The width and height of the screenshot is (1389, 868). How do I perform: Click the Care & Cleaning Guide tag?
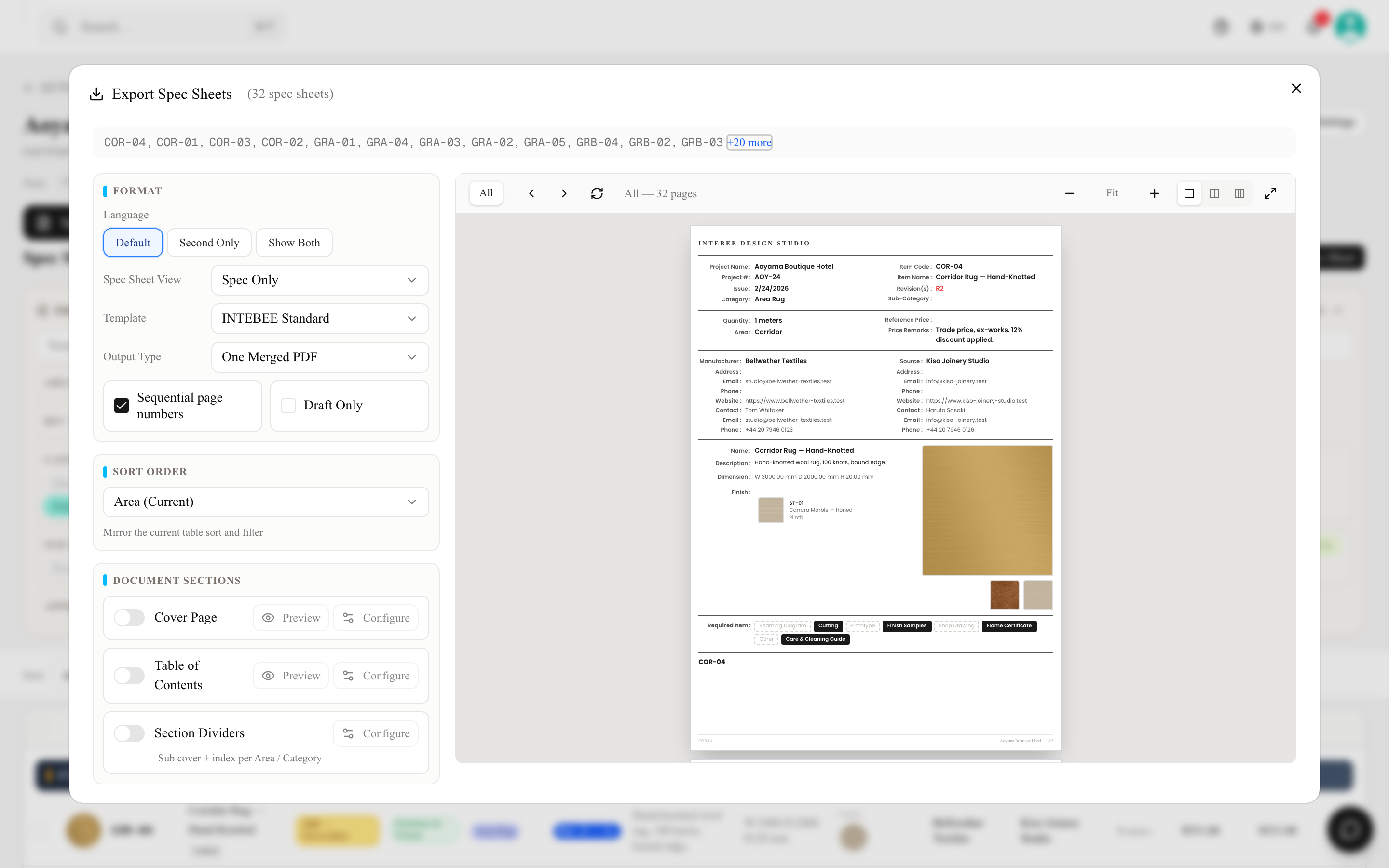point(815,639)
